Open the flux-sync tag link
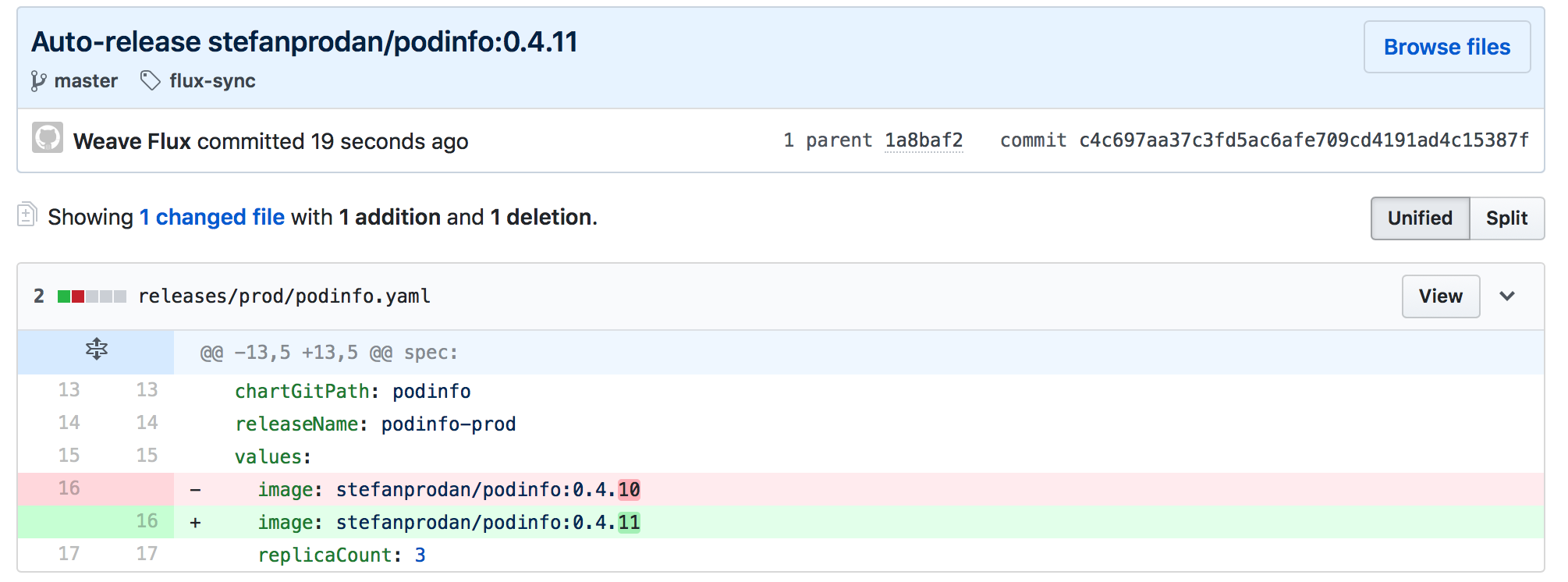The height and width of the screenshot is (582, 1568). pyautogui.click(x=212, y=81)
